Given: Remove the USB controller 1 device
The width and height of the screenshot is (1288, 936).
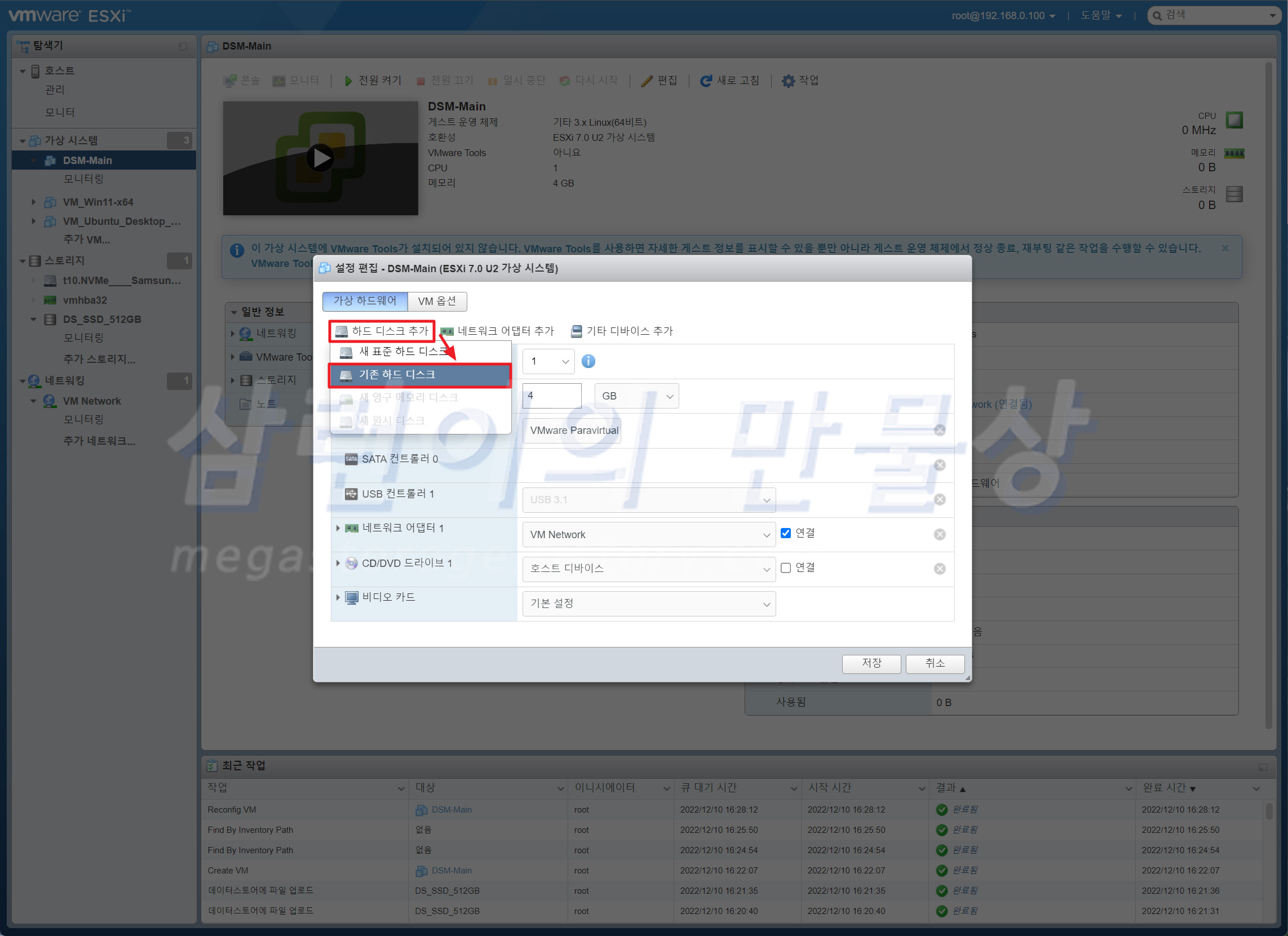Looking at the screenshot, I should click(x=939, y=500).
